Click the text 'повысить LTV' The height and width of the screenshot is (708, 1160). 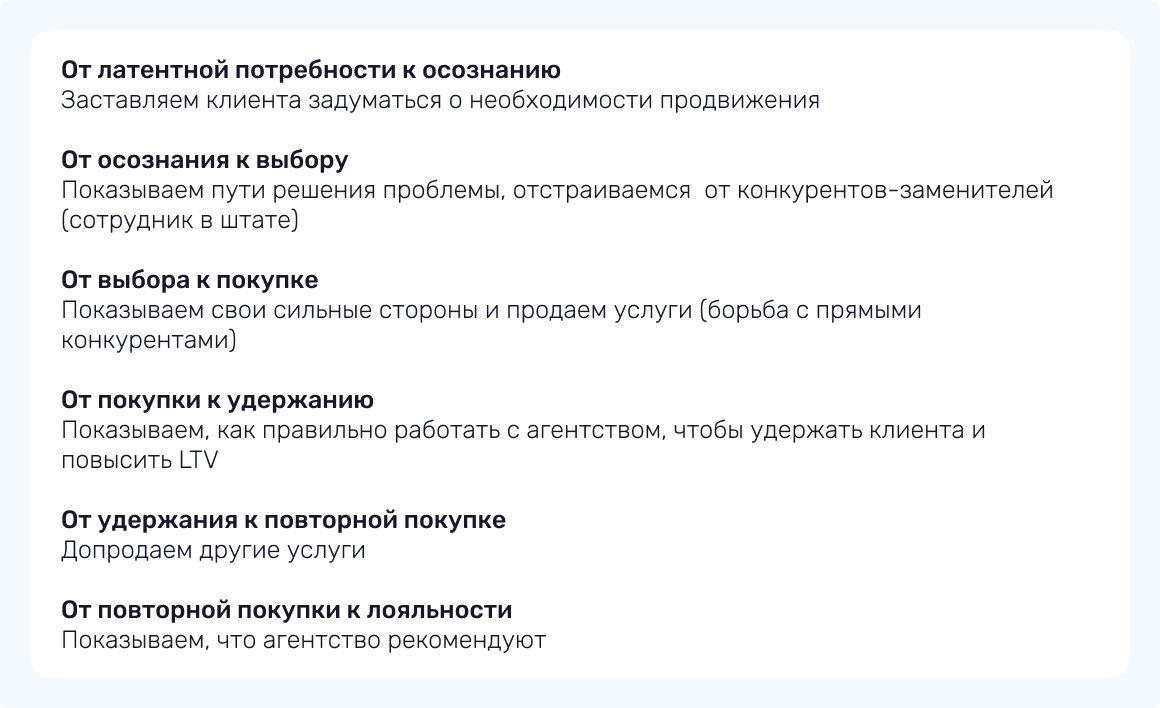click(139, 461)
